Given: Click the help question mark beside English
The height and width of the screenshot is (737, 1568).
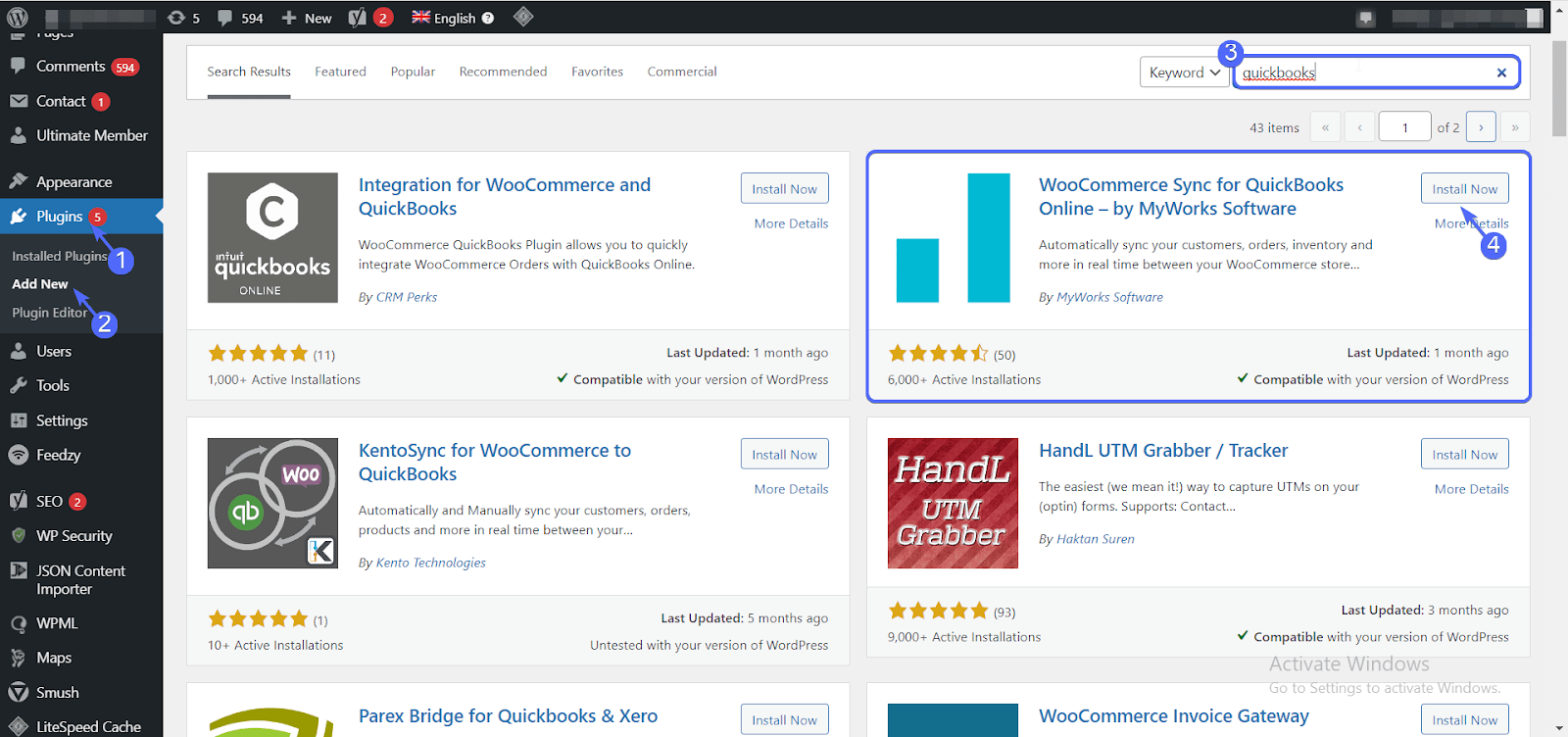Looking at the screenshot, I should tap(488, 18).
